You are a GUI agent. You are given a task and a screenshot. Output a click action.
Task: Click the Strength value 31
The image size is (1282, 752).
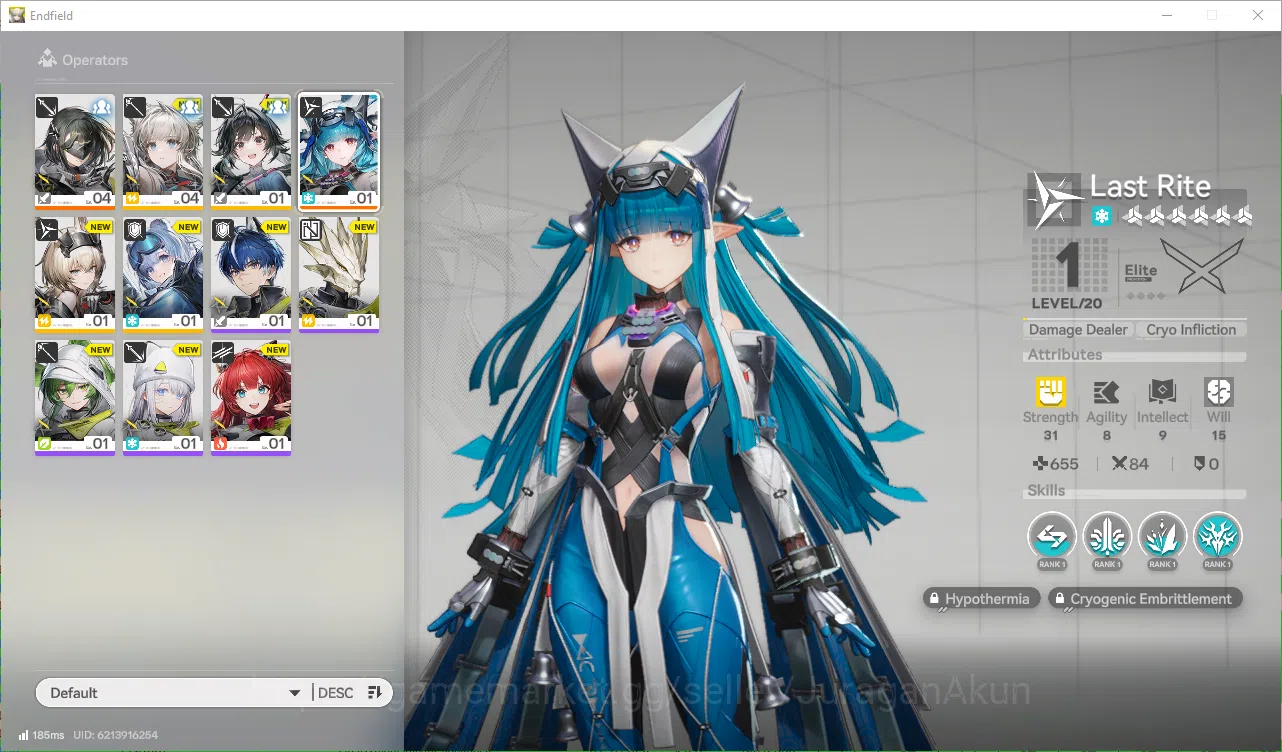(x=1050, y=435)
